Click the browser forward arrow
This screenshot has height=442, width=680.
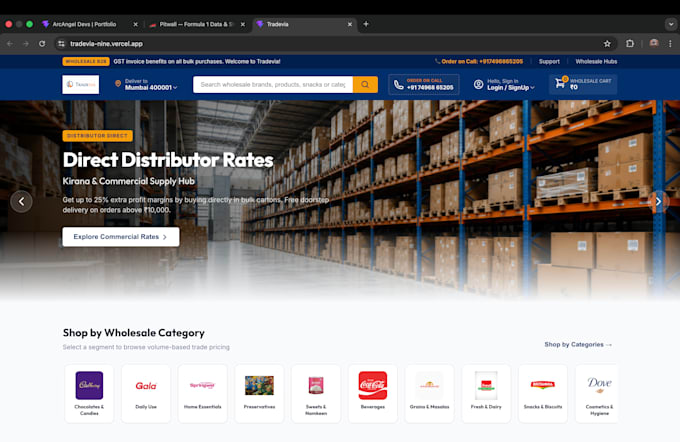26,44
